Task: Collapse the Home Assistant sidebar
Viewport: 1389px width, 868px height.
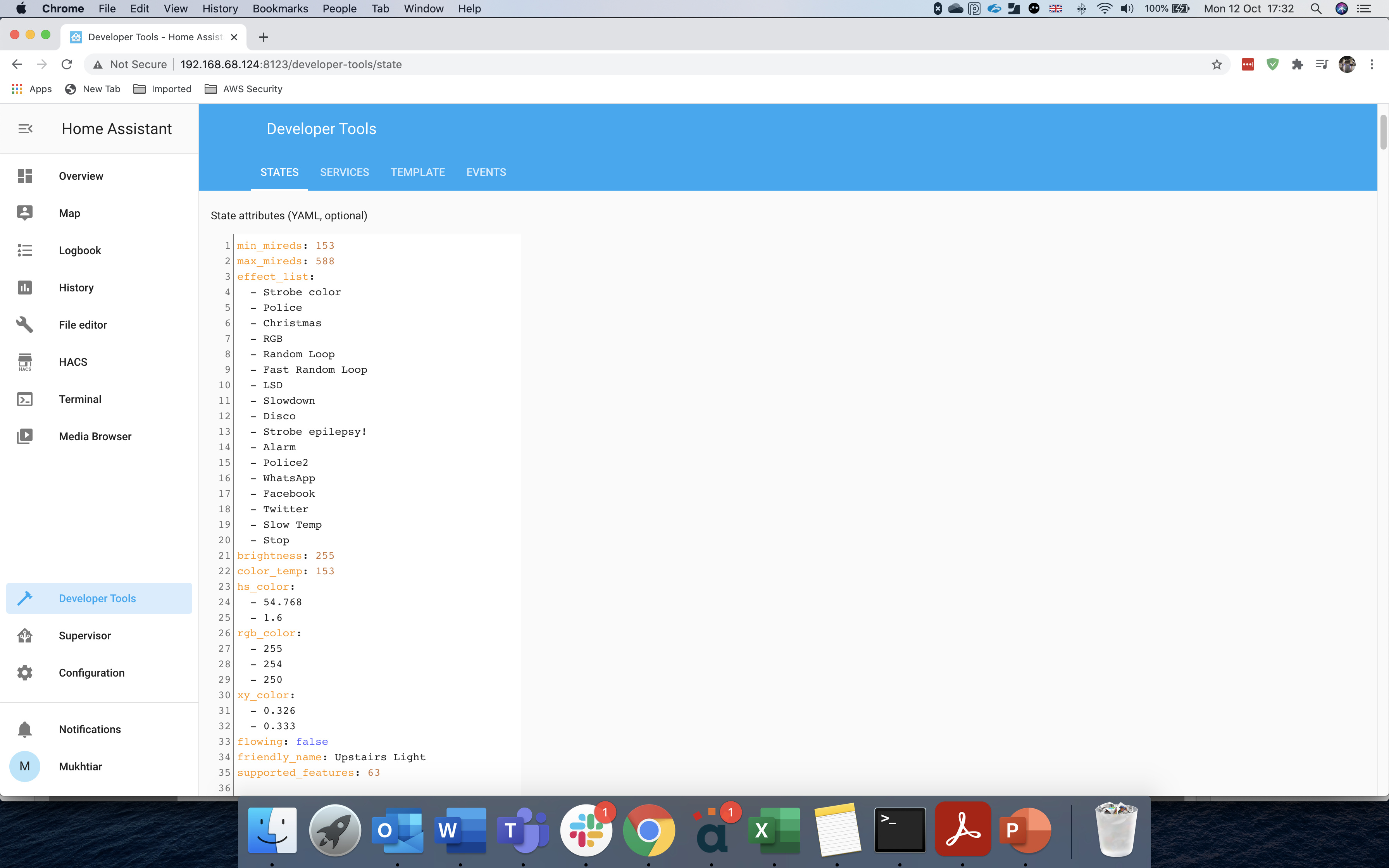Action: pyautogui.click(x=25, y=128)
